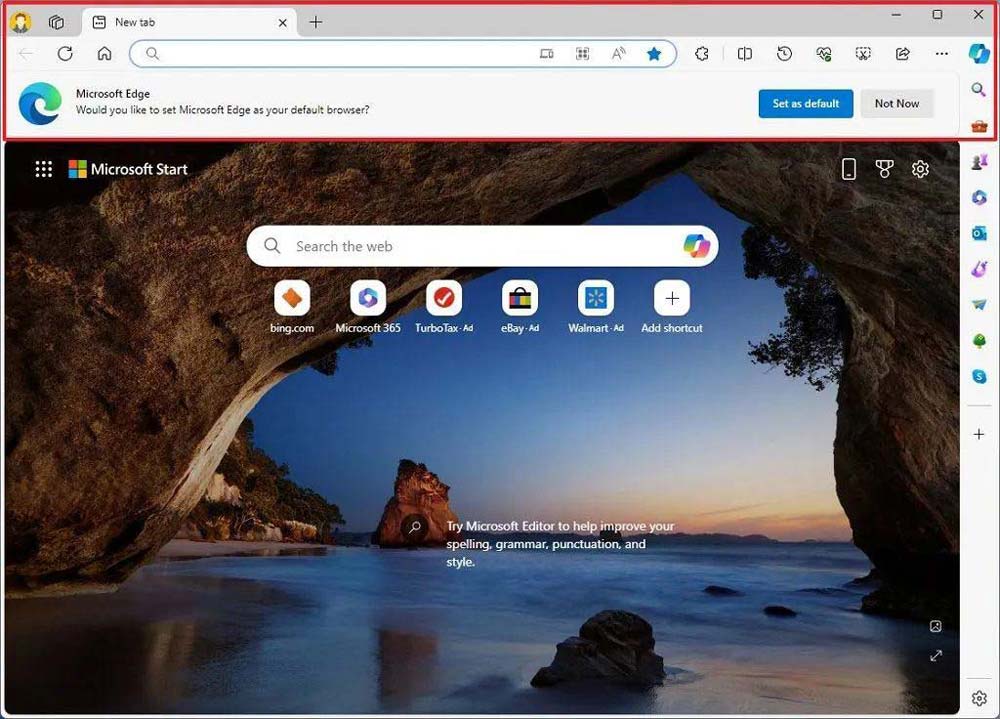The image size is (1000, 719).
Task: Expand the background image to fullscreen
Action: 936,656
